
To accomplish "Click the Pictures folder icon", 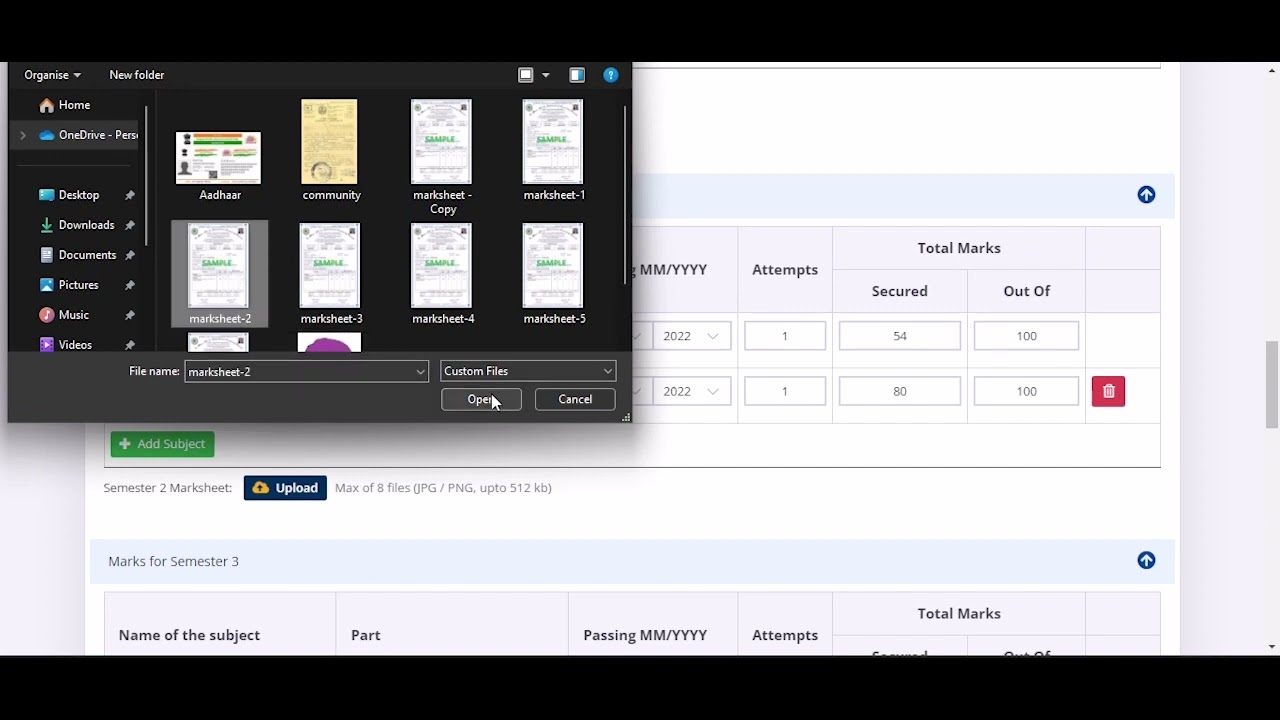I will 46,285.
